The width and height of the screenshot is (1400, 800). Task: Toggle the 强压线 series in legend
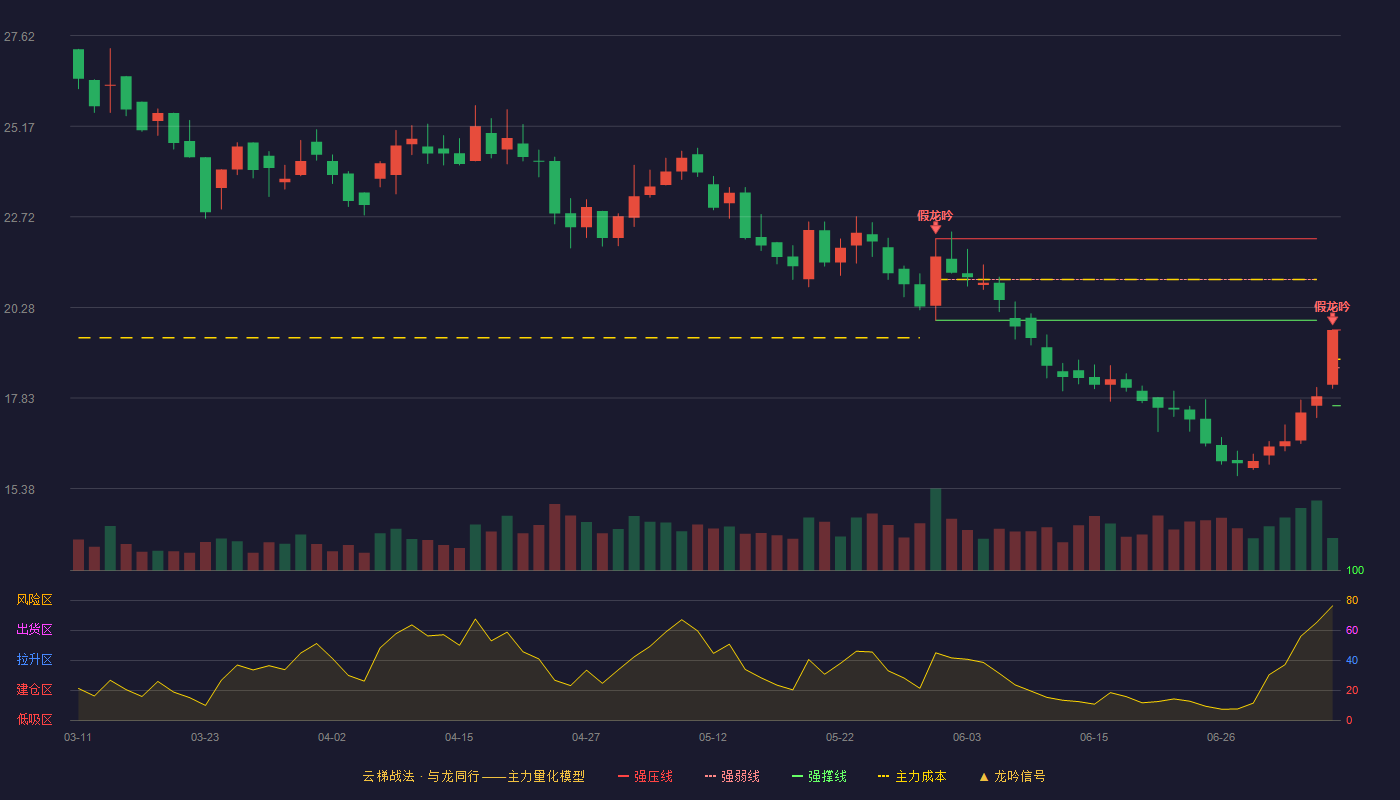[x=653, y=776]
